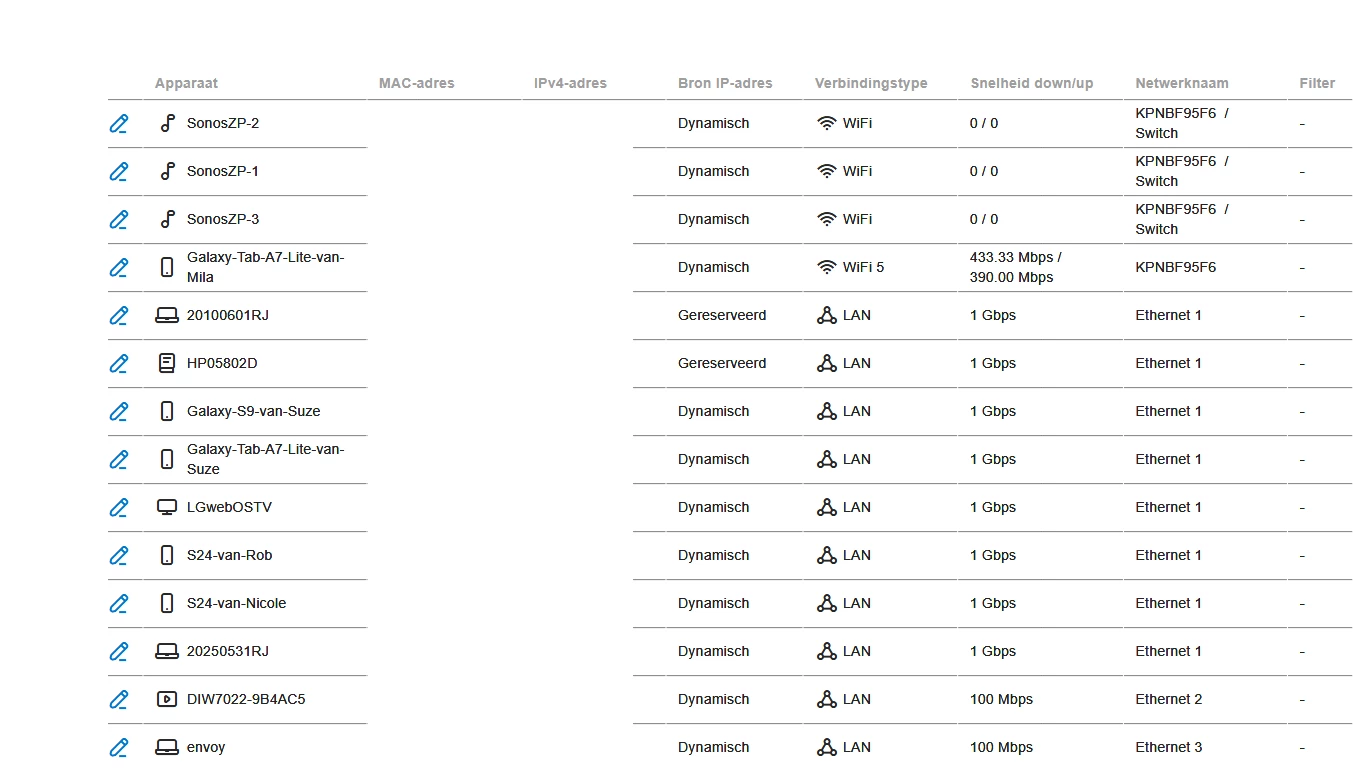Click the edit pencil for S24-van-Nicole
This screenshot has height=776, width=1369.
coord(119,604)
